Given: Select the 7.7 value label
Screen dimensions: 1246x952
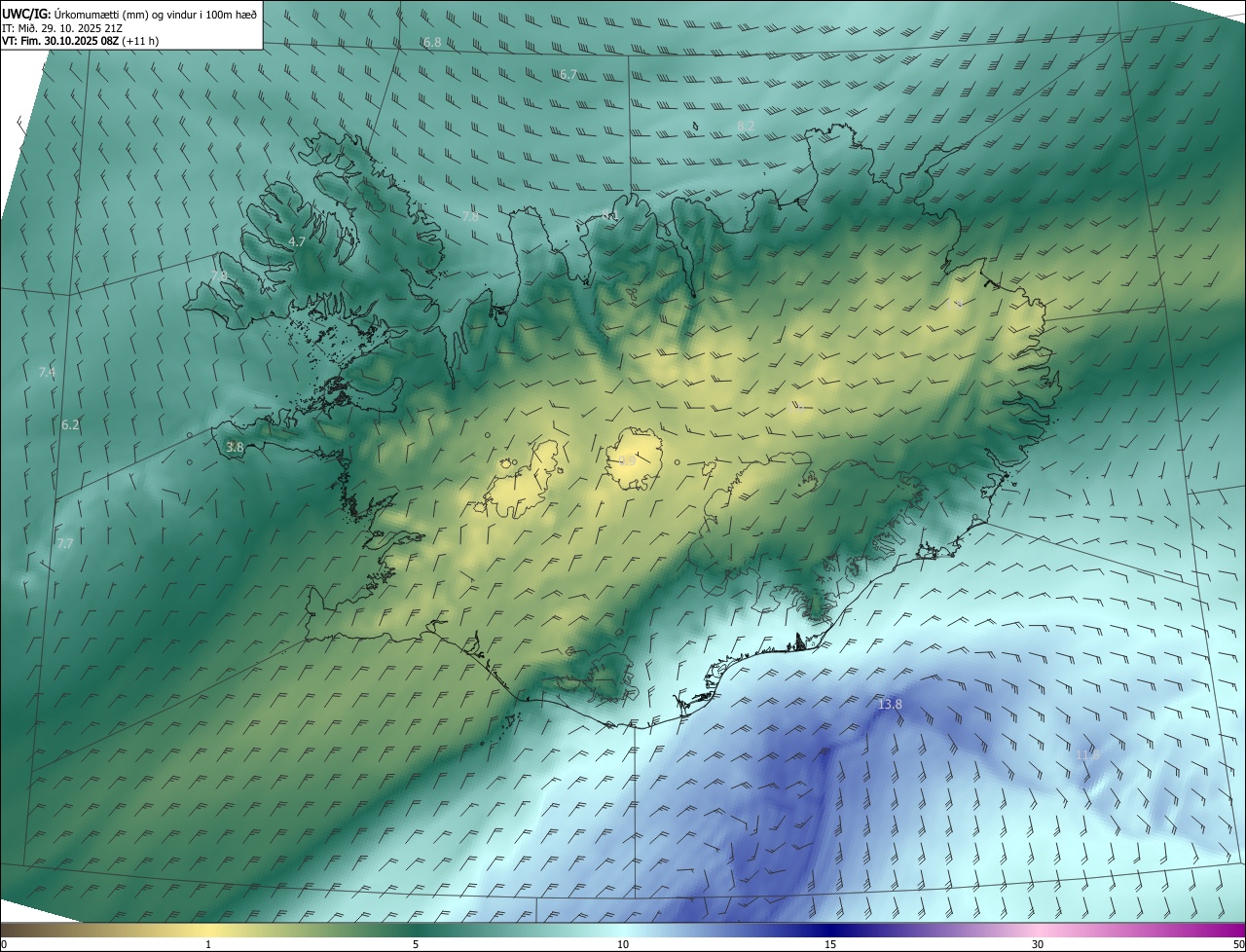Looking at the screenshot, I should point(64,544).
